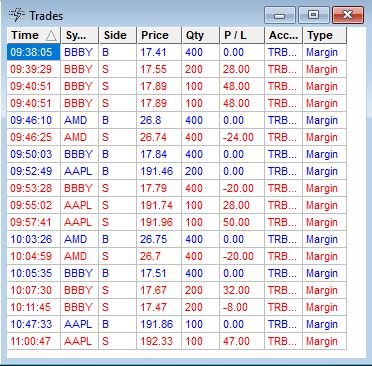Click price 17.67 cell
Image resolution: width=372 pixels, height=366 pixels.
point(159,290)
